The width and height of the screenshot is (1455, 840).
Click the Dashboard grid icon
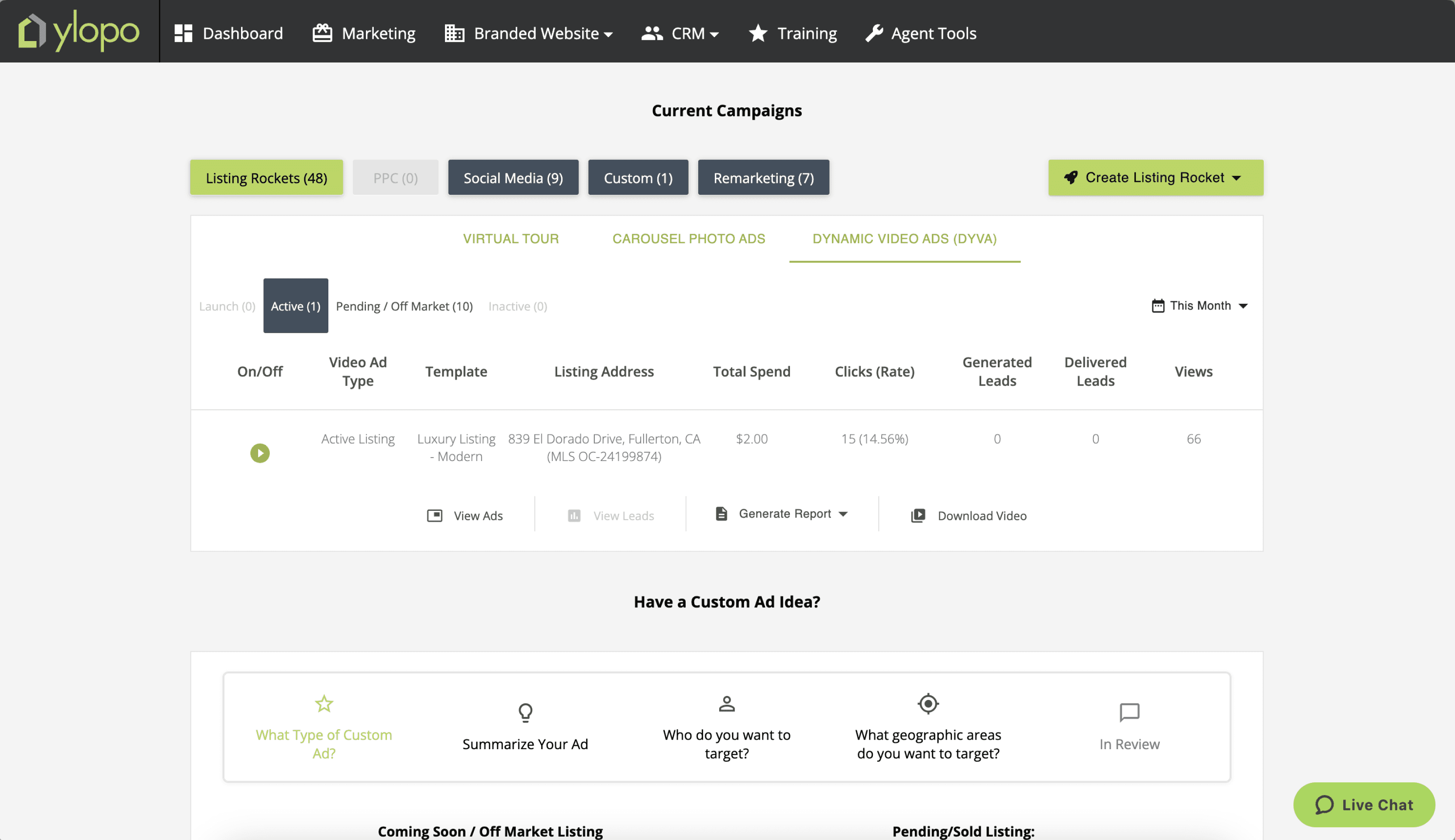[183, 34]
